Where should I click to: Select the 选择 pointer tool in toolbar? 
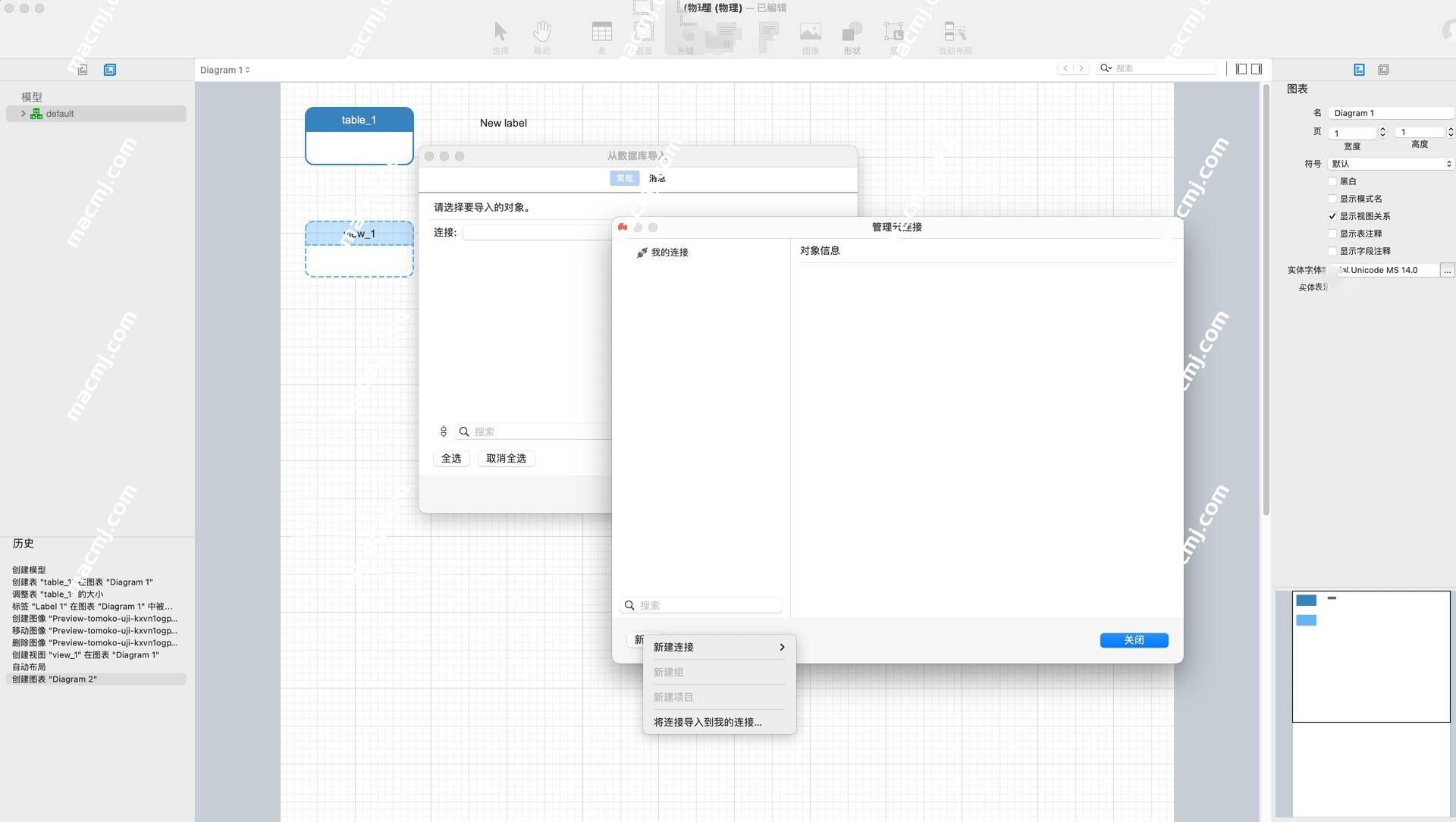pyautogui.click(x=500, y=36)
